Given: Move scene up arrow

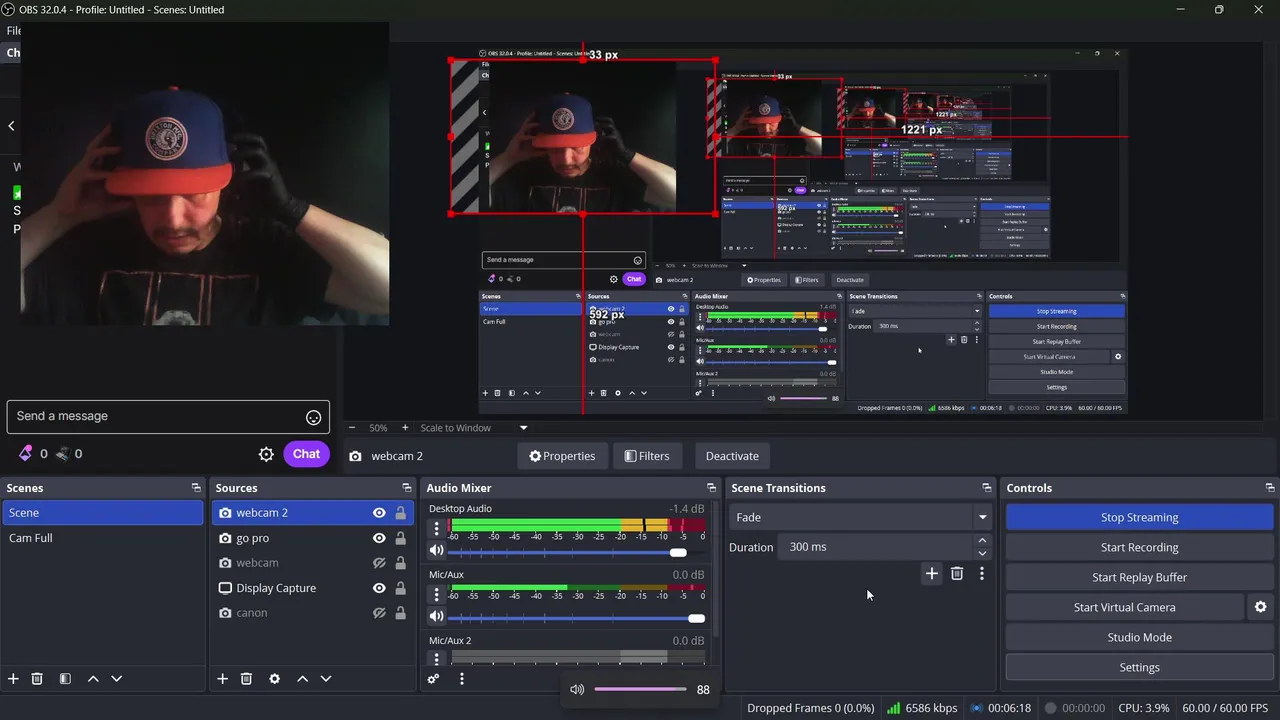Looking at the screenshot, I should click(x=93, y=679).
